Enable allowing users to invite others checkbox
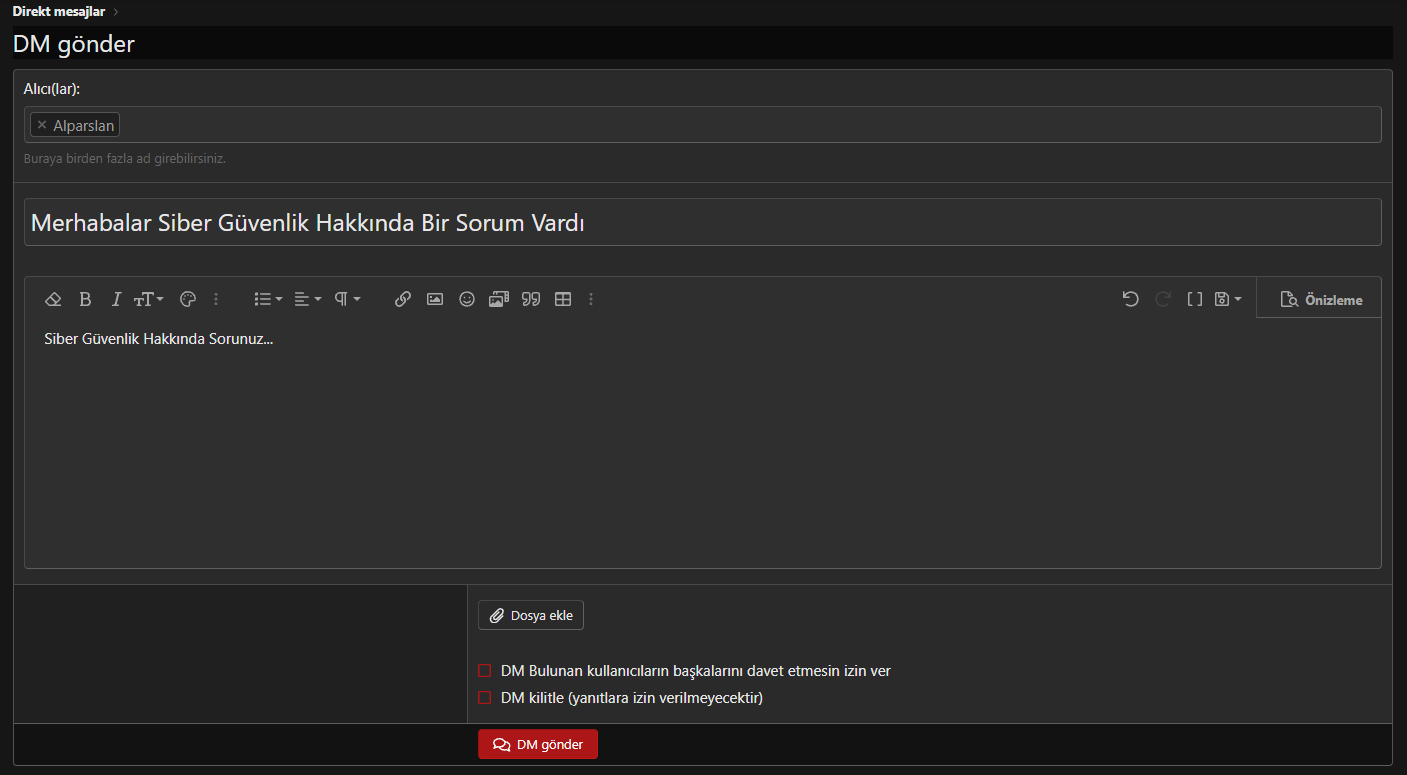The height and width of the screenshot is (775, 1407). coord(485,670)
